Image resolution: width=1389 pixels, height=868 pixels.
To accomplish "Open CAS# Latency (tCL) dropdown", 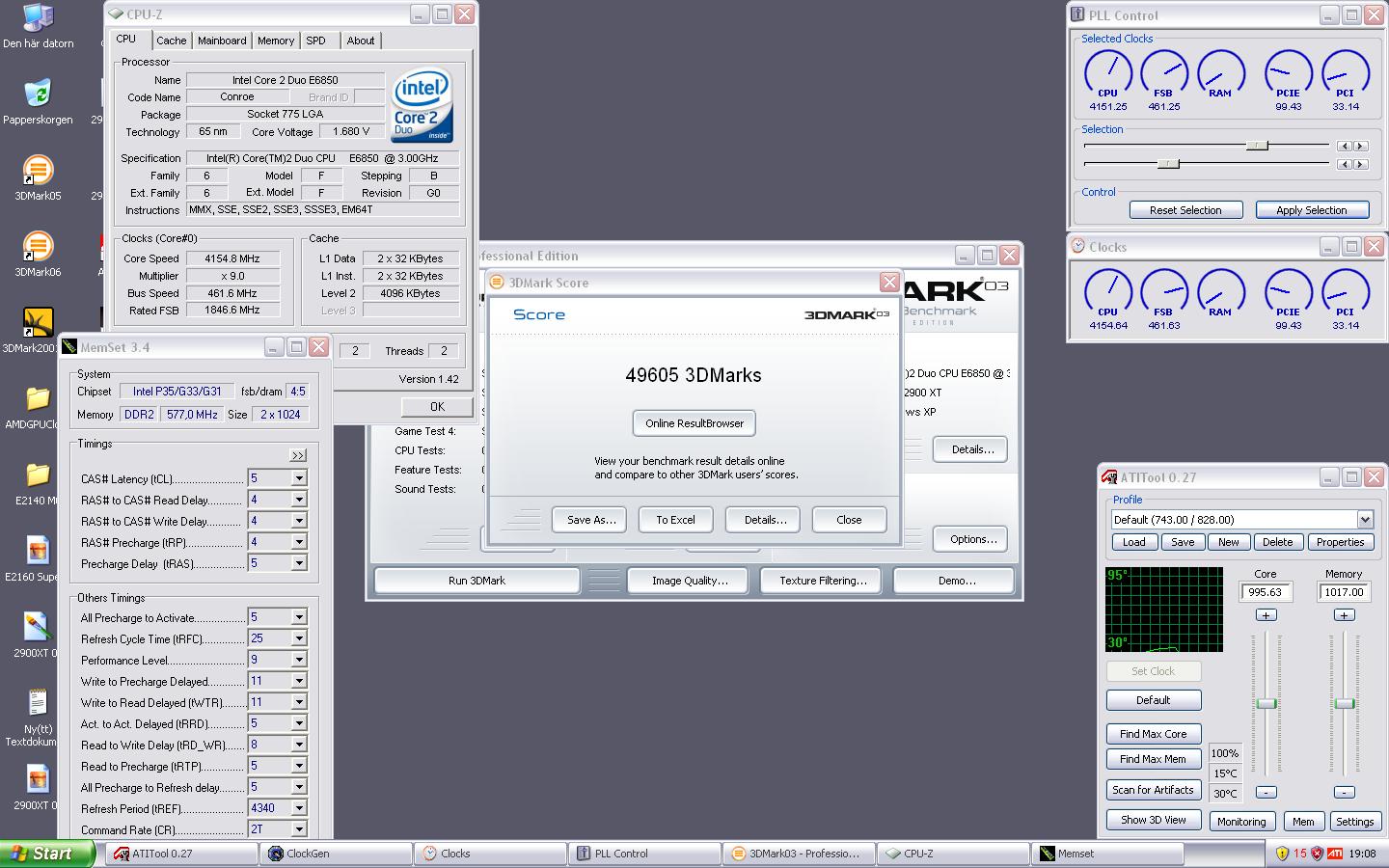I will pos(299,478).
